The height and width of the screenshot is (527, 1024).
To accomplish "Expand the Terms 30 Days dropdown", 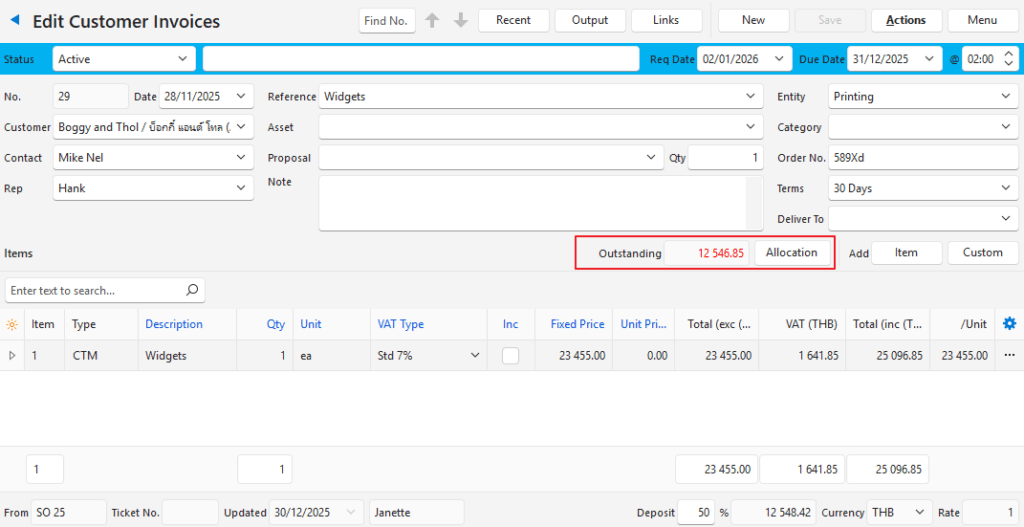I will tap(923, 188).
